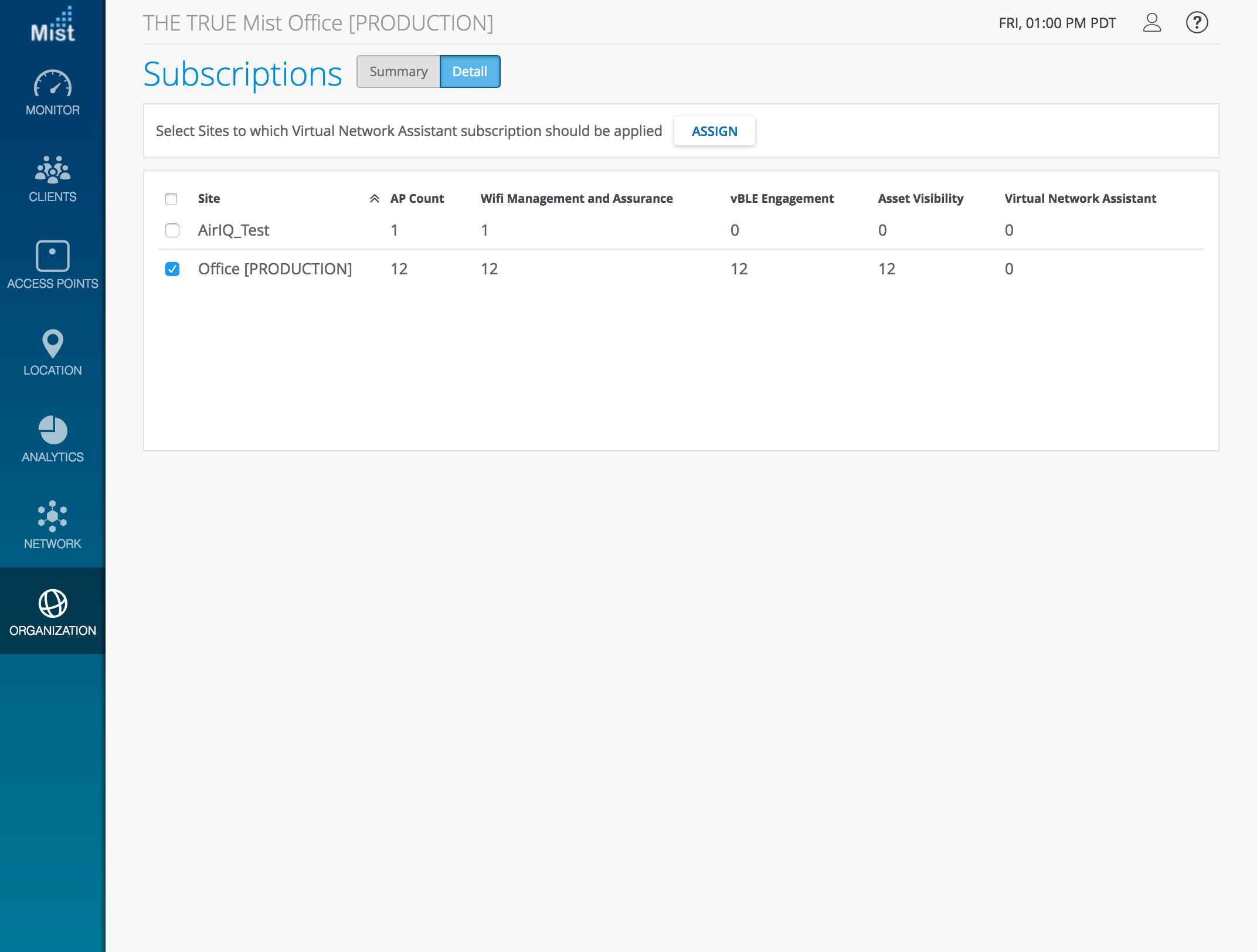
Task: Switch to the Summary tab
Action: click(398, 72)
